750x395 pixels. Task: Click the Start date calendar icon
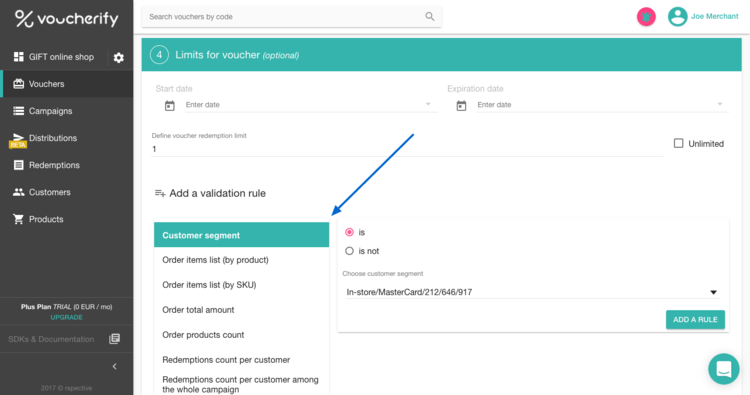(x=169, y=105)
